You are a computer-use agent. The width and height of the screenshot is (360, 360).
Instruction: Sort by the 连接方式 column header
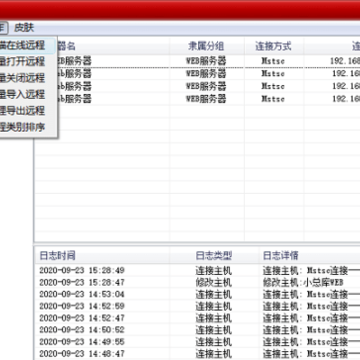coord(273,47)
